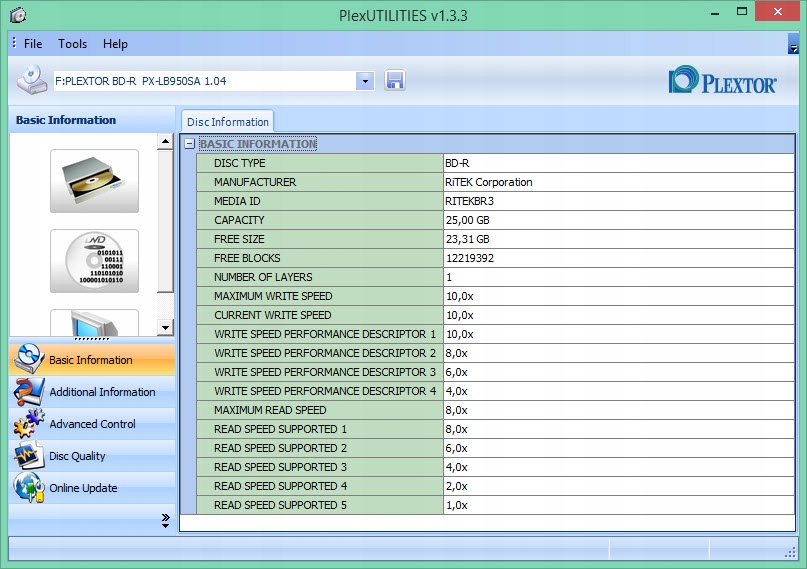Click the Additional Information icon
This screenshot has height=569, width=807.
[29, 392]
